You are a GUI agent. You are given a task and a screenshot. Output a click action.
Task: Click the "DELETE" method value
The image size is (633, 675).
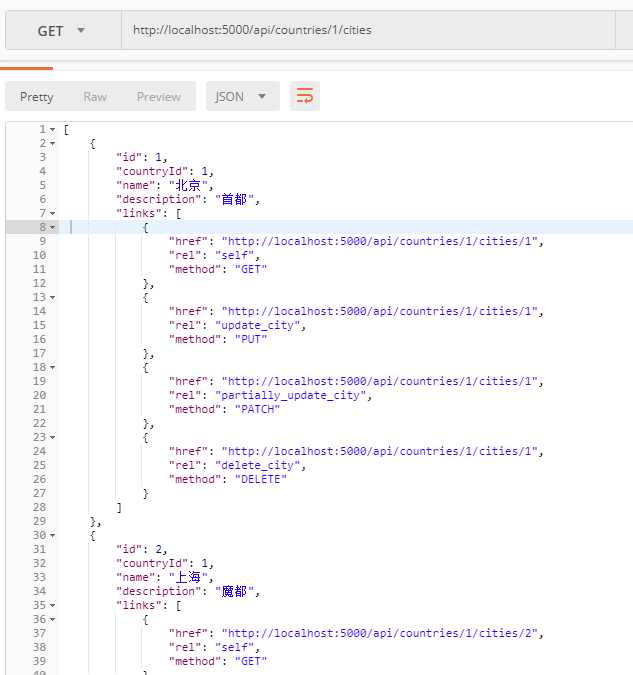(x=261, y=480)
